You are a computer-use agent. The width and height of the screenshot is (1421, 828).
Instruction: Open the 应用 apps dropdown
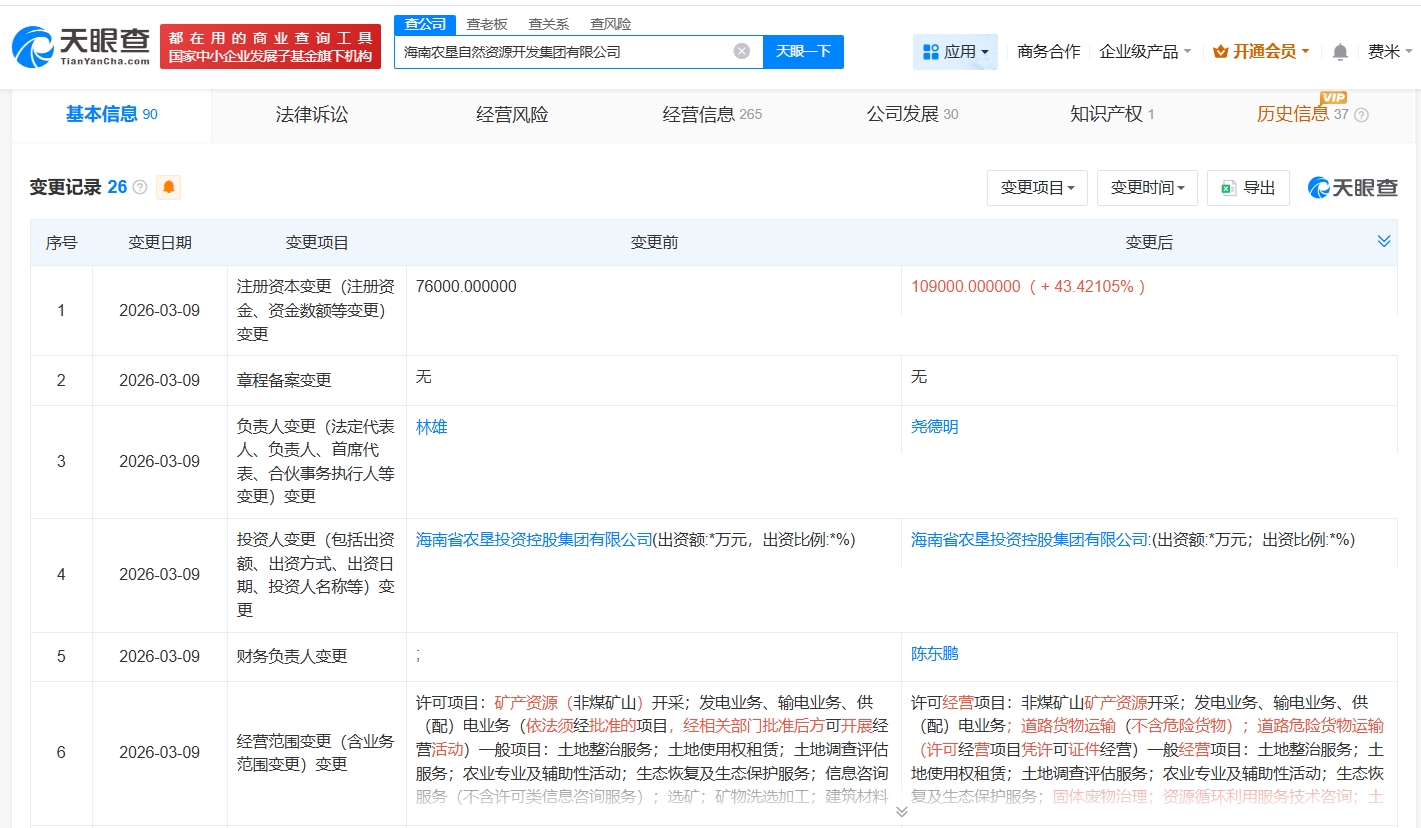955,52
